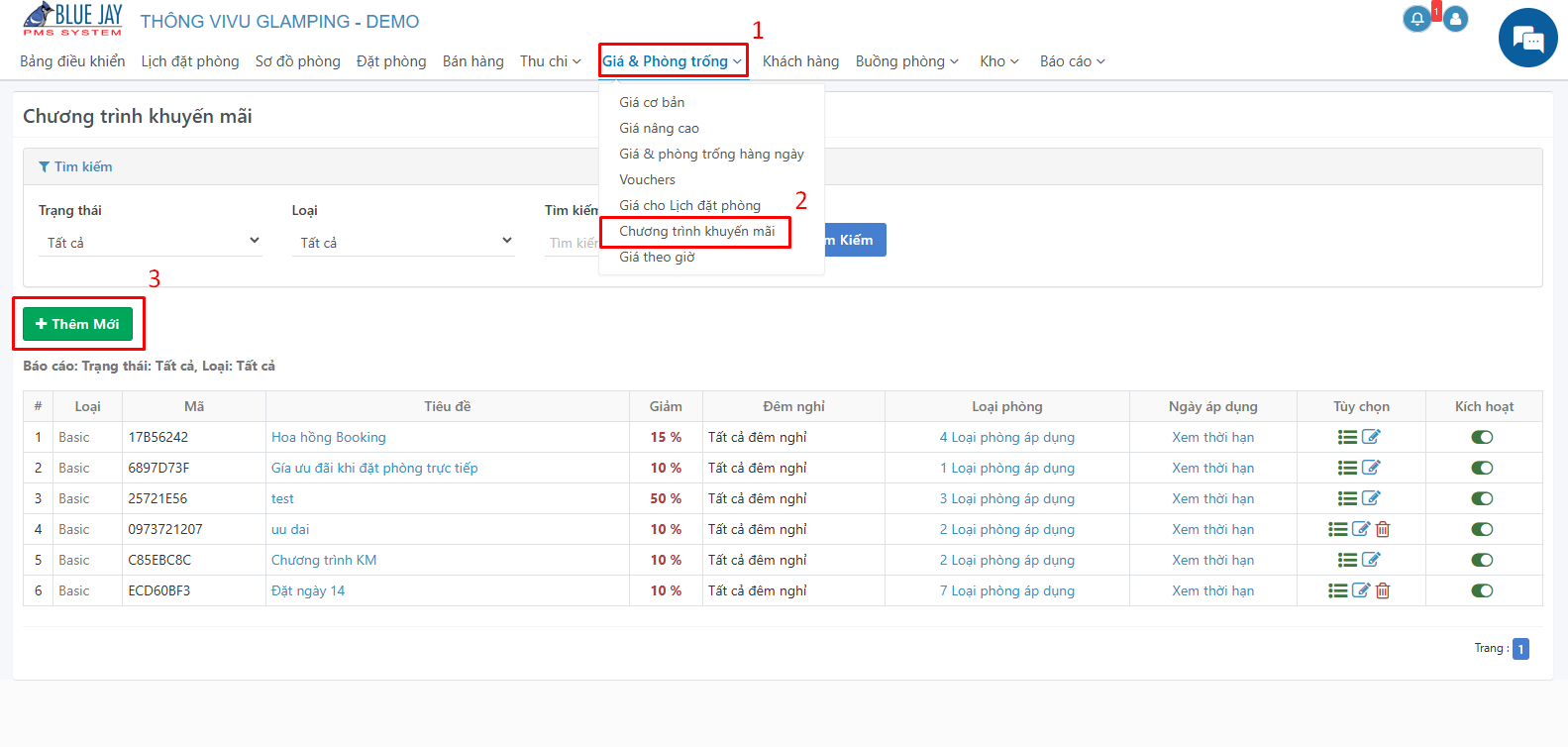Toggle activation for Chương trình KM
This screenshot has height=747, width=1568.
tap(1482, 560)
